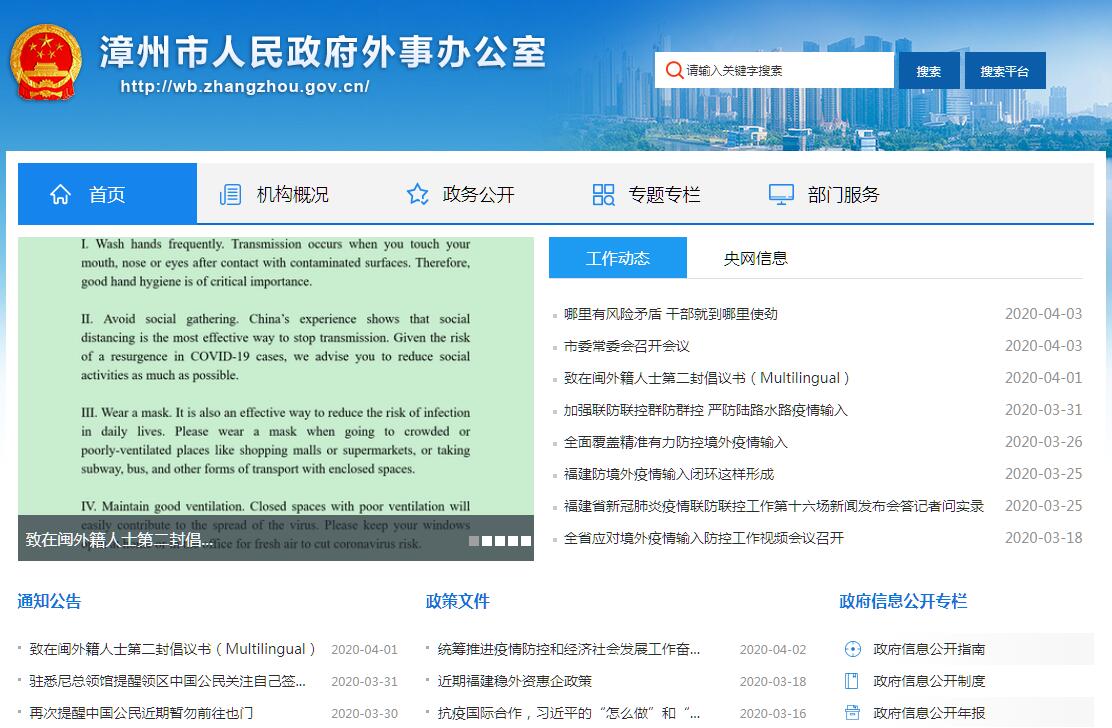Select the last carousel slide indicator
The height and width of the screenshot is (728, 1112).
526,541
